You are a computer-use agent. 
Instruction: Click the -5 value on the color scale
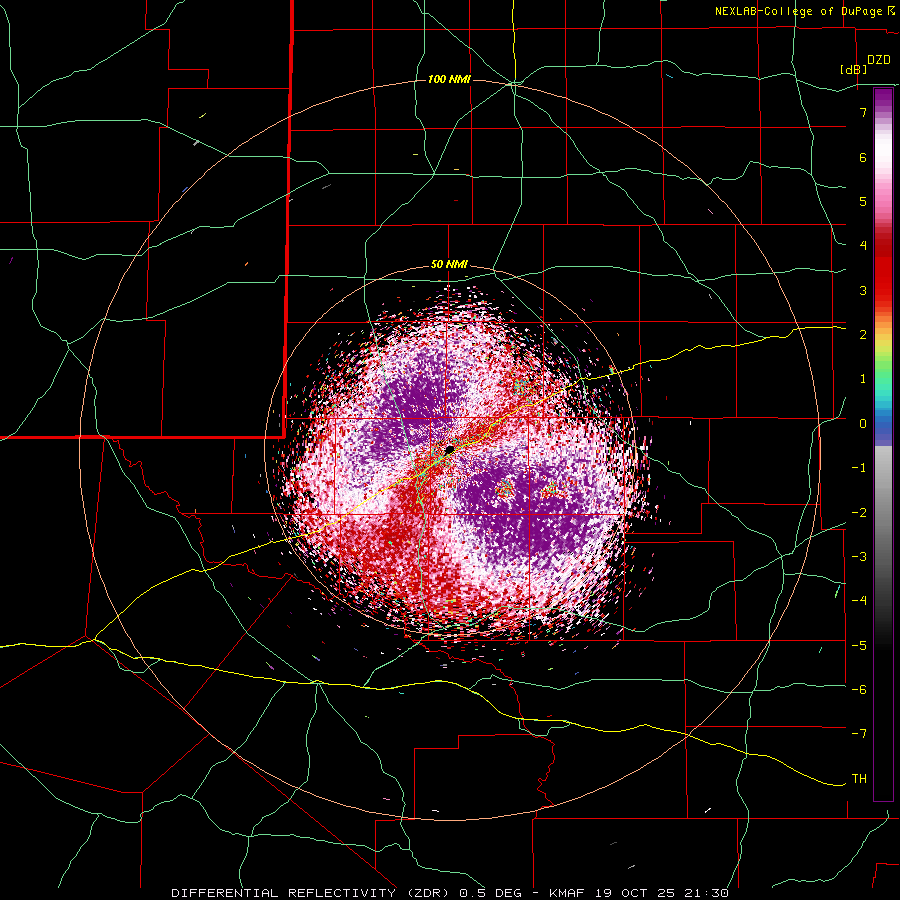[859, 645]
